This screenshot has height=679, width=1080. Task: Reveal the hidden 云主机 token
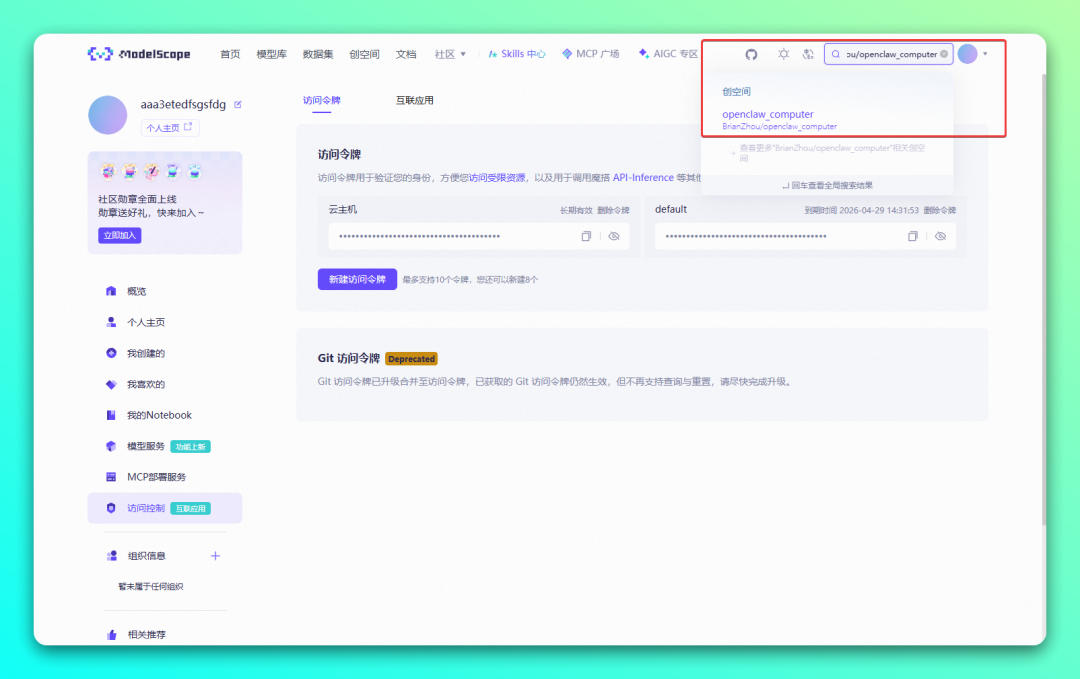click(x=612, y=236)
